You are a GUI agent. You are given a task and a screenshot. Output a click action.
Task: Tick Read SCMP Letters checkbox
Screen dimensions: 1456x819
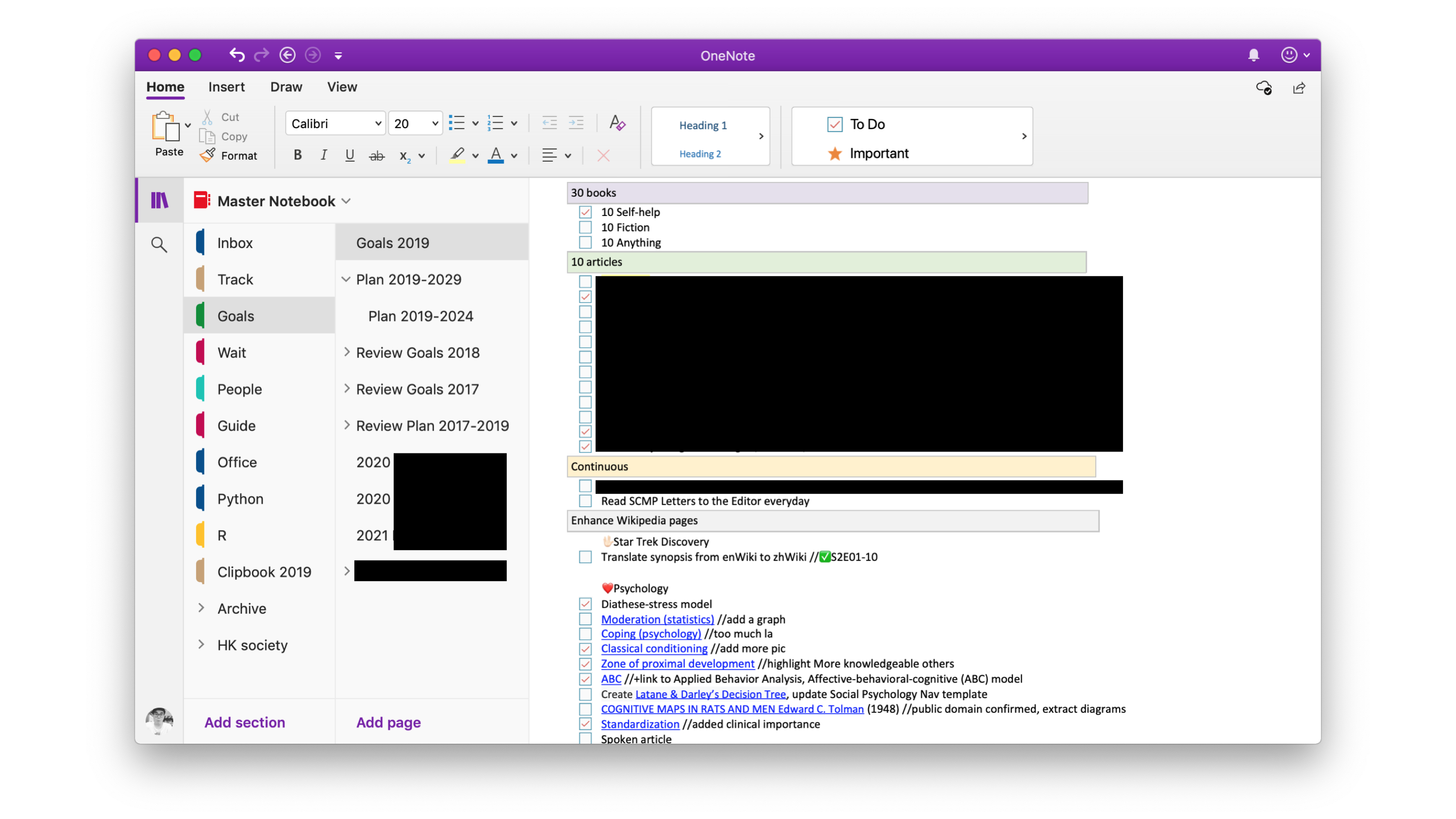tap(585, 501)
